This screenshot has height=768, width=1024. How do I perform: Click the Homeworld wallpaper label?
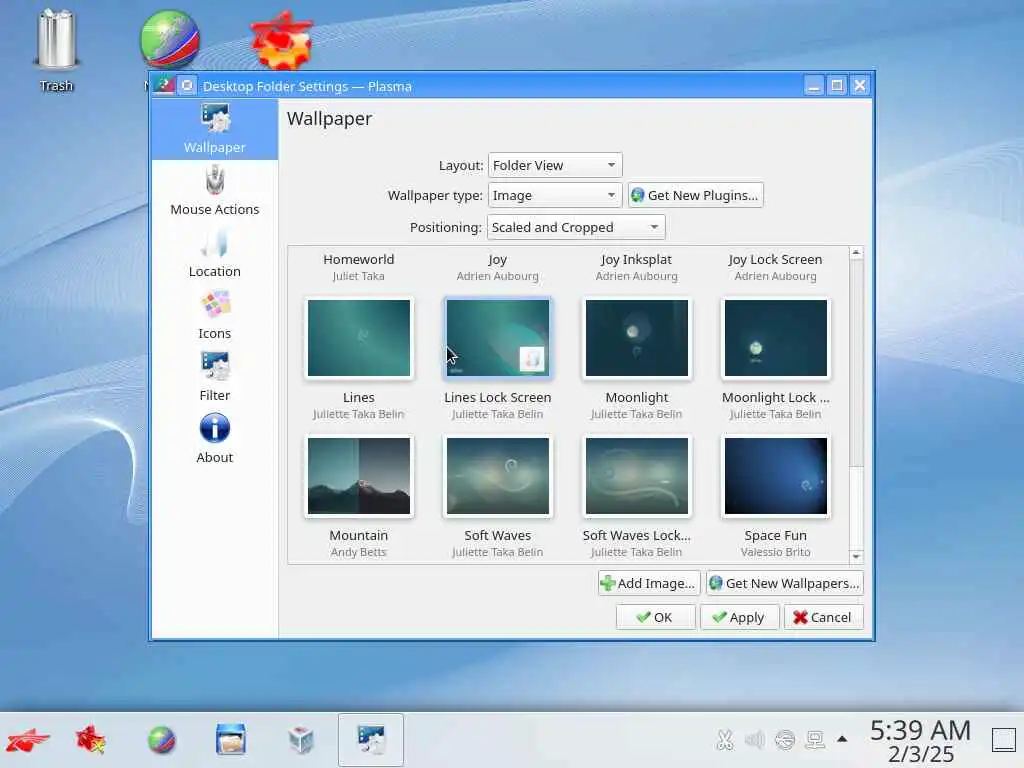359,259
